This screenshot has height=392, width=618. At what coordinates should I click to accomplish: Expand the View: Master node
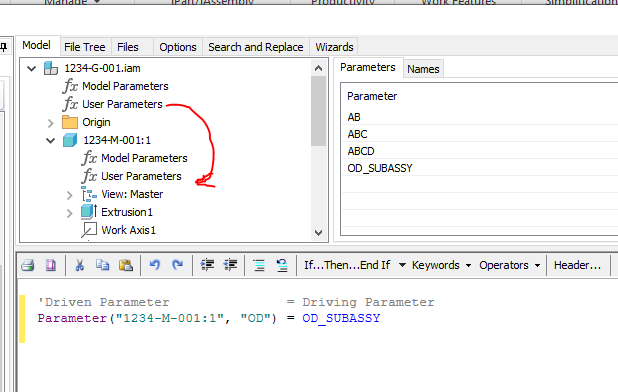[69, 195]
